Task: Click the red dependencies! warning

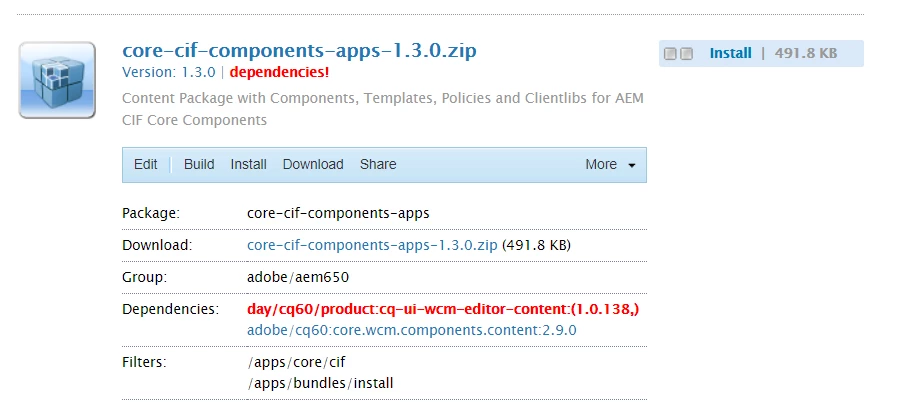Action: point(279,73)
